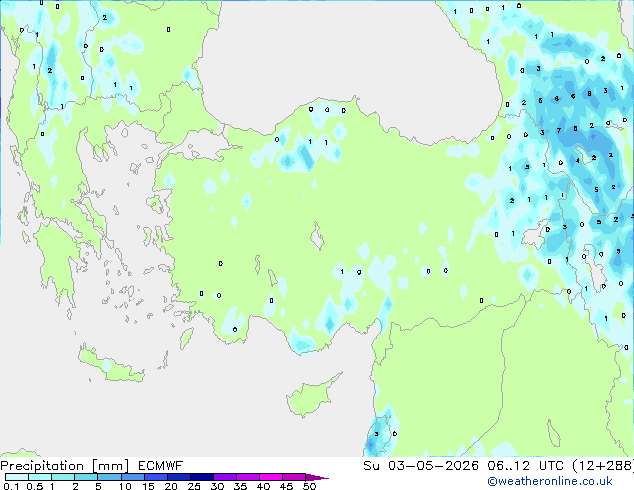This screenshot has height=490, width=634.
Task: Click the above-50 mm legend arrow tip
Action: (x=317, y=477)
